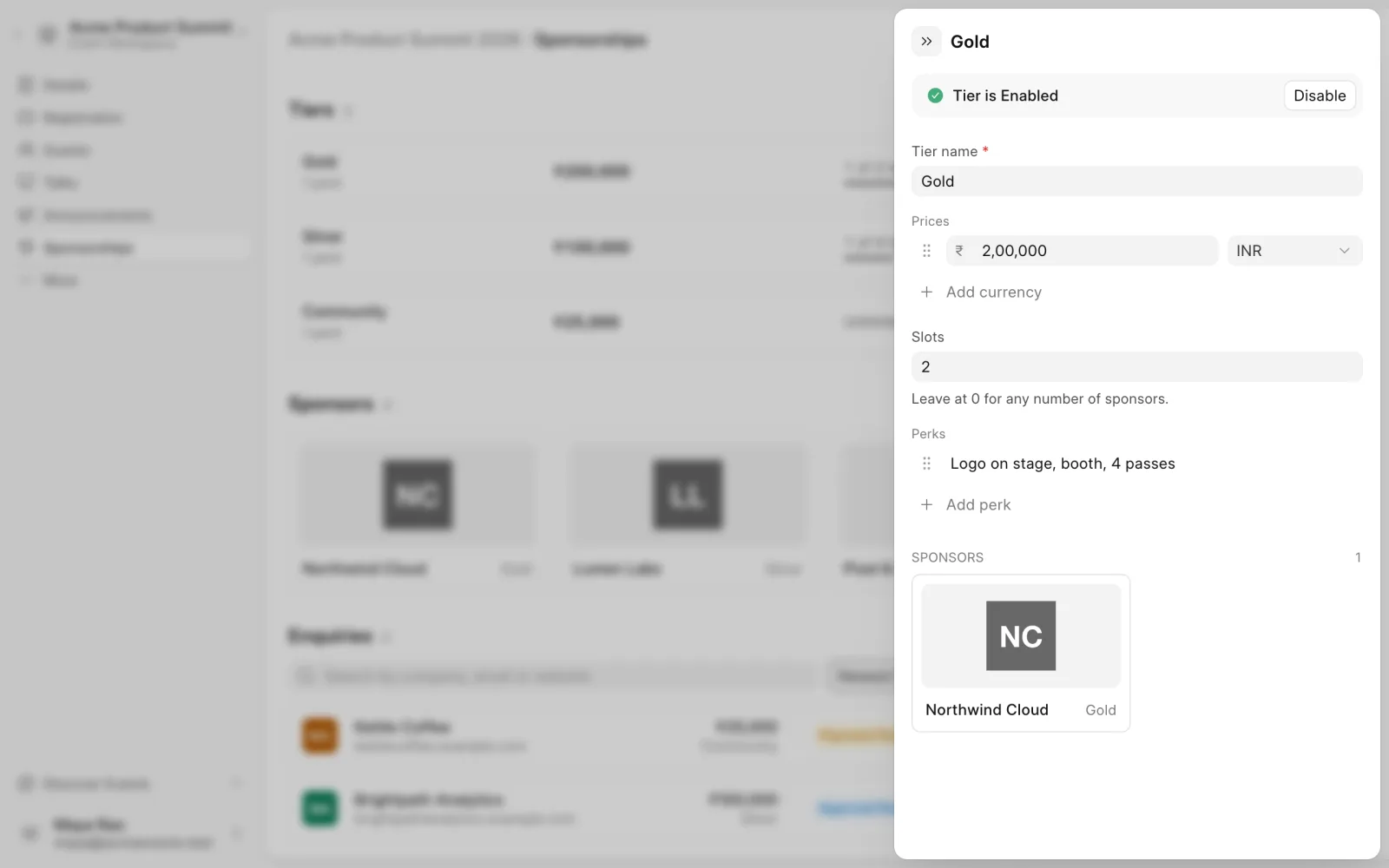Click the green enabled checkmark icon

click(935, 95)
